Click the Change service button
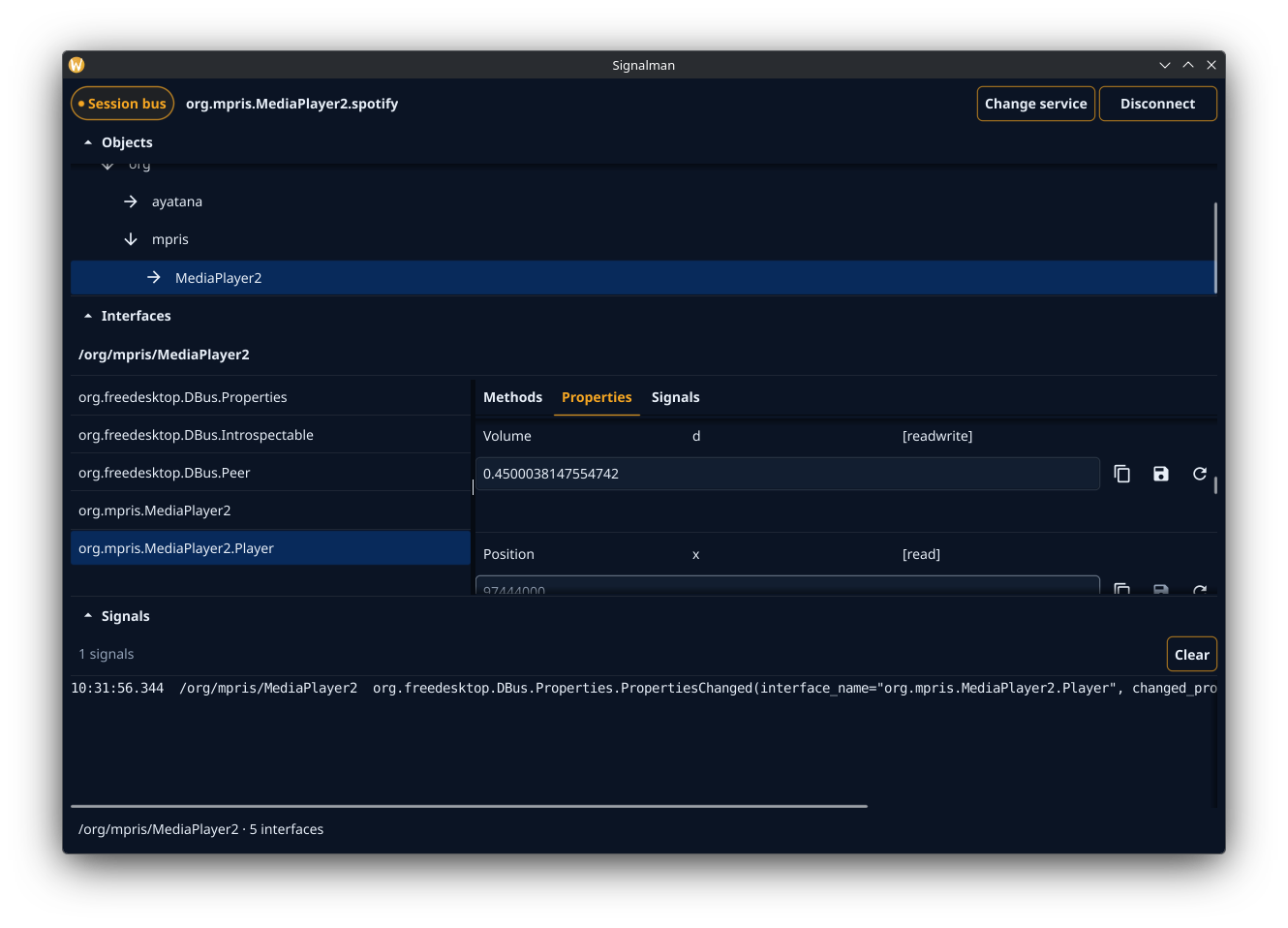 click(1035, 104)
